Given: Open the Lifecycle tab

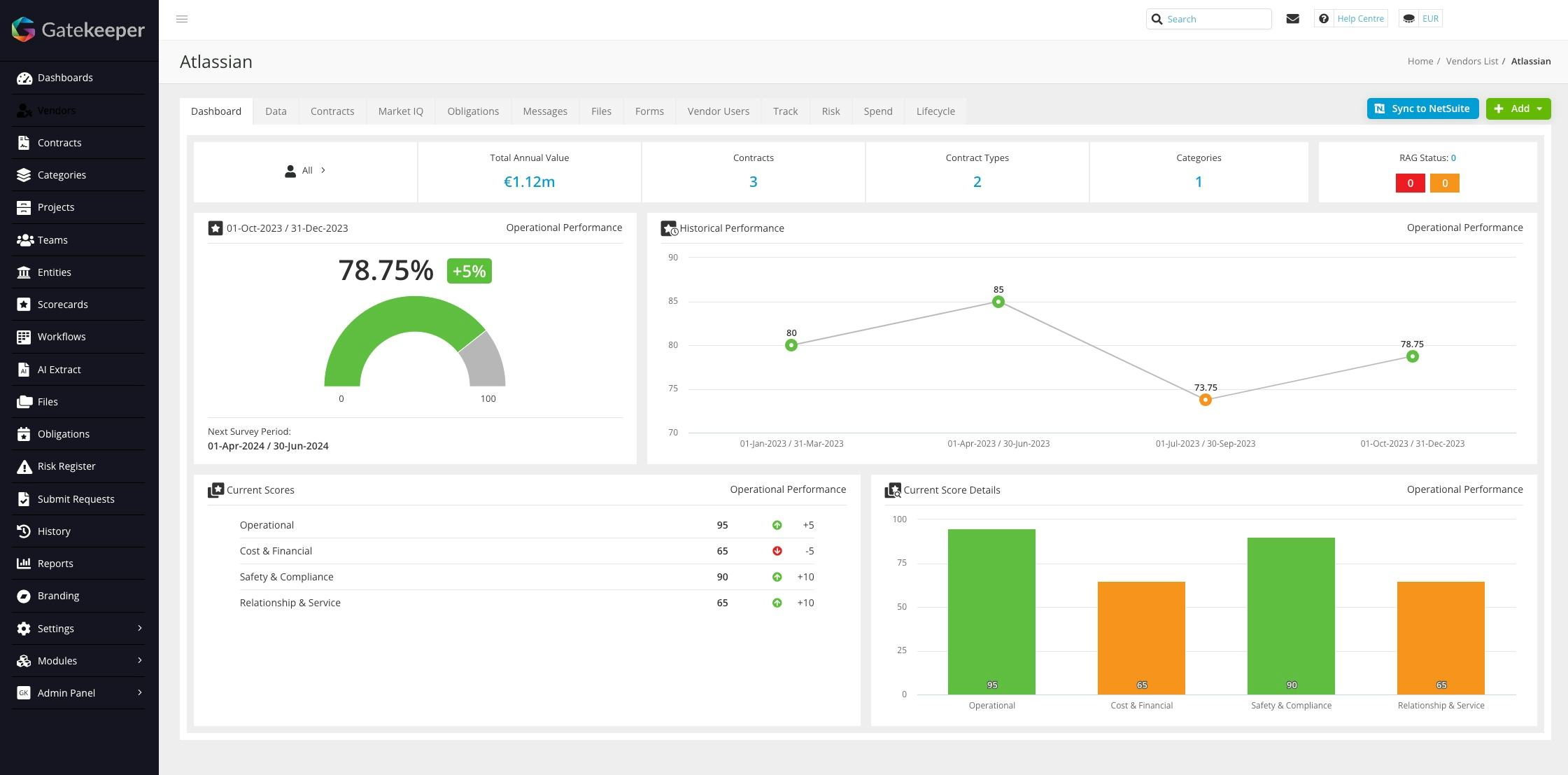Looking at the screenshot, I should point(935,111).
